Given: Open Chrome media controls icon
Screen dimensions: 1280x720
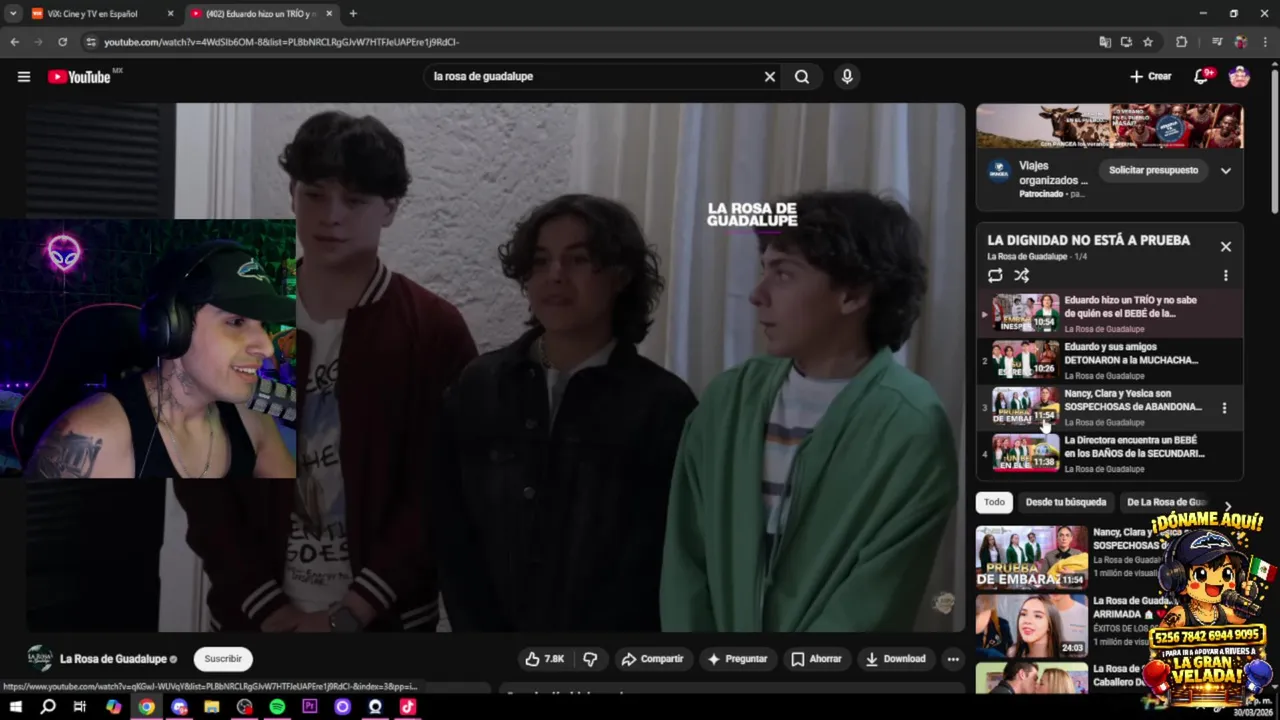Looking at the screenshot, I should pyautogui.click(x=1216, y=42).
